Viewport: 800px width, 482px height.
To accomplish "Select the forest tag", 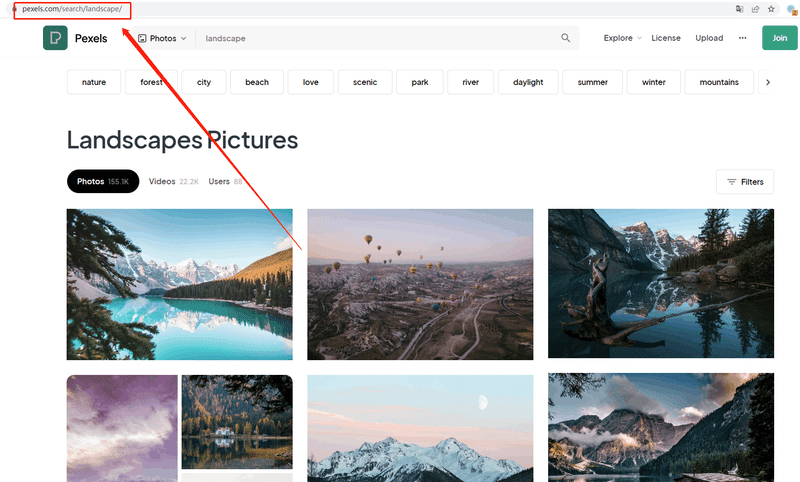I will click(x=152, y=82).
